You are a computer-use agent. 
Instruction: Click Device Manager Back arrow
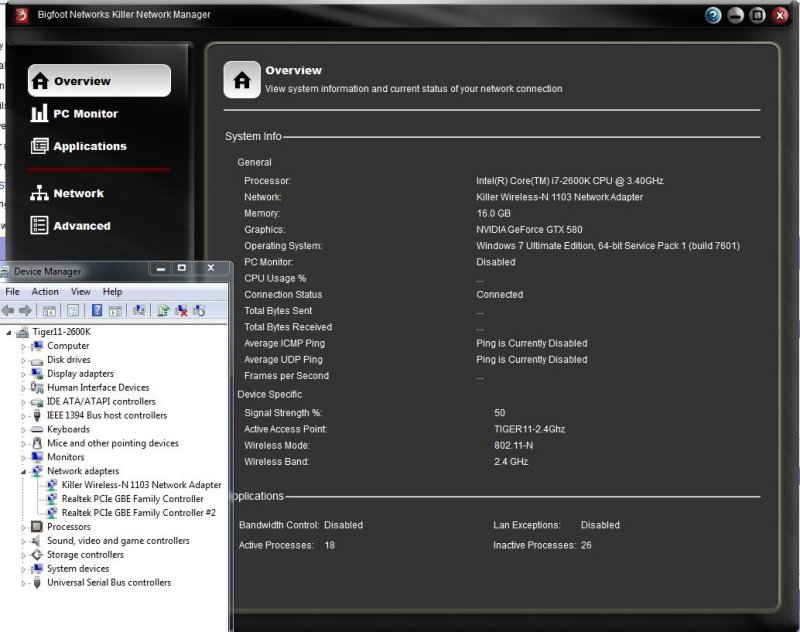(x=8, y=310)
